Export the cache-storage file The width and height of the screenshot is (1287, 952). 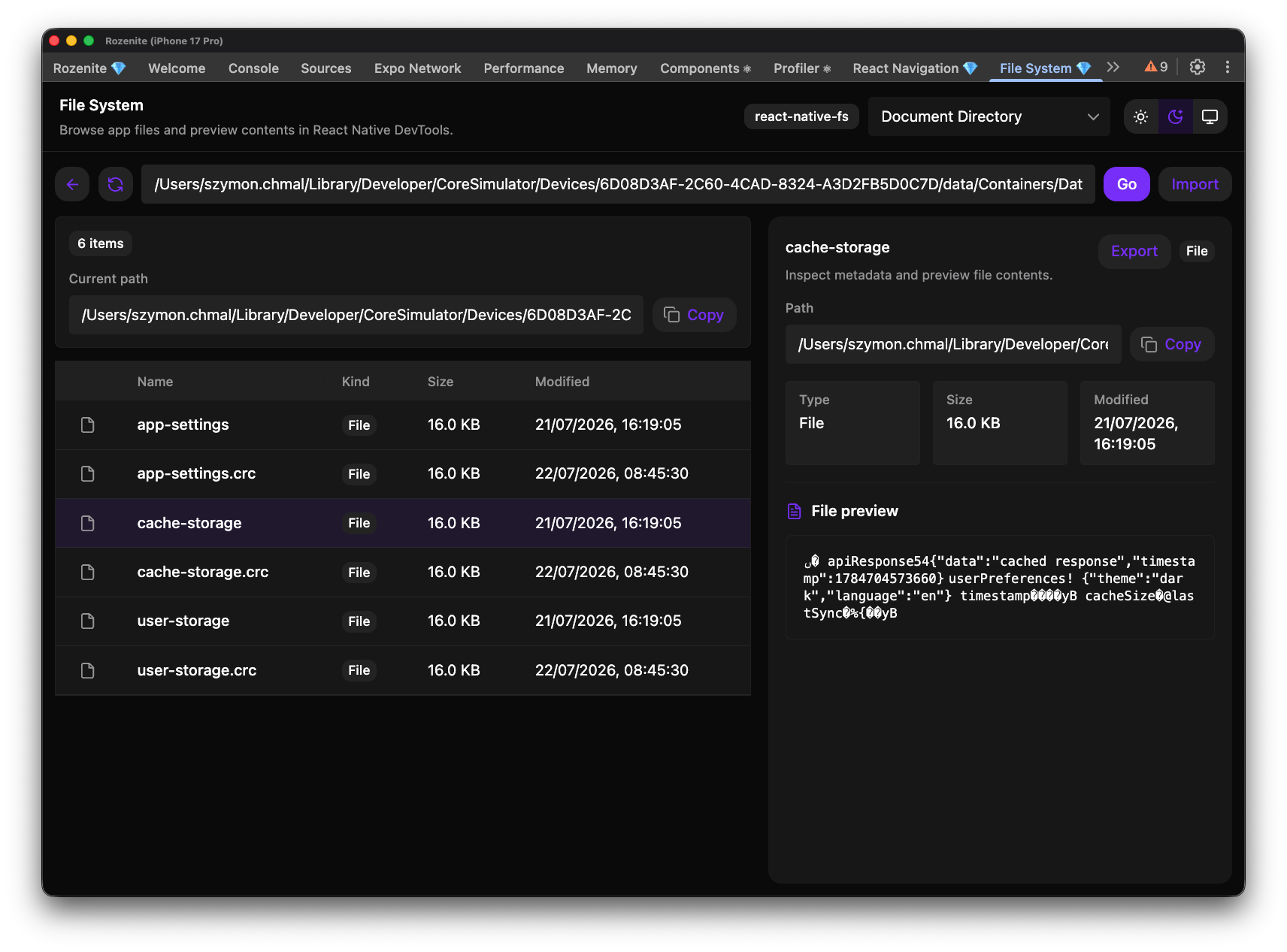pyautogui.click(x=1134, y=252)
